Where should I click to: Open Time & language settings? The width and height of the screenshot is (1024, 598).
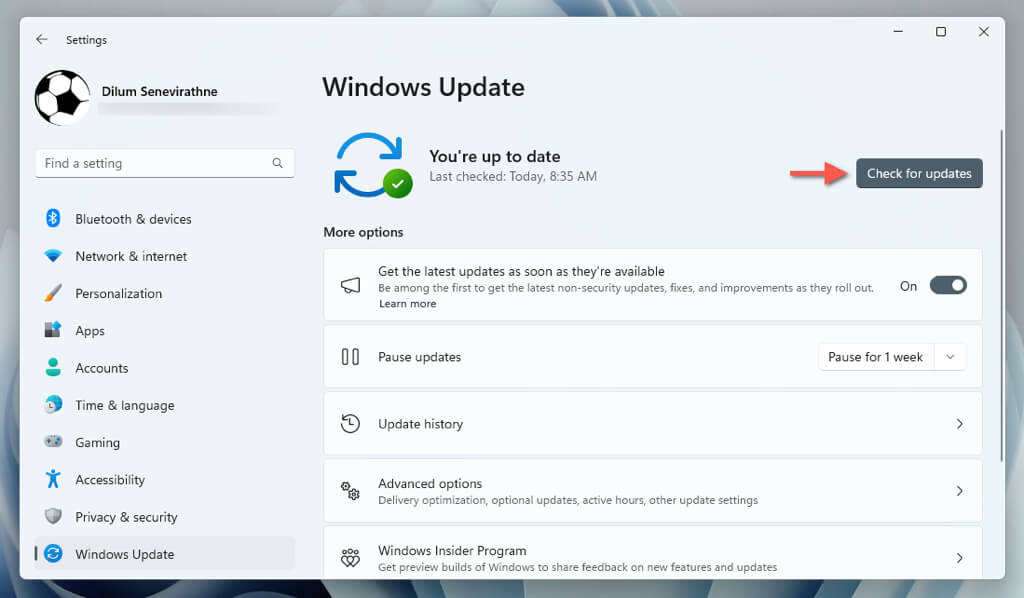pyautogui.click(x=165, y=405)
